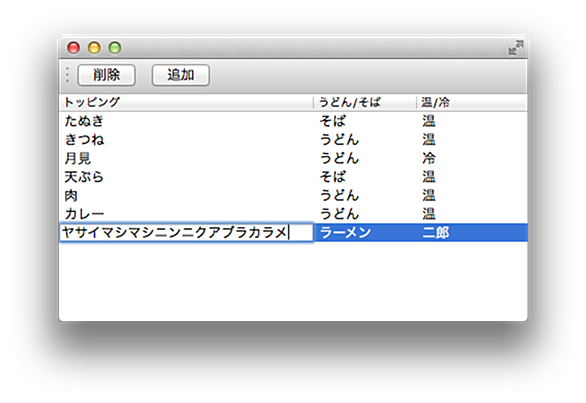Sort by the 温/冷 column header

[472, 102]
